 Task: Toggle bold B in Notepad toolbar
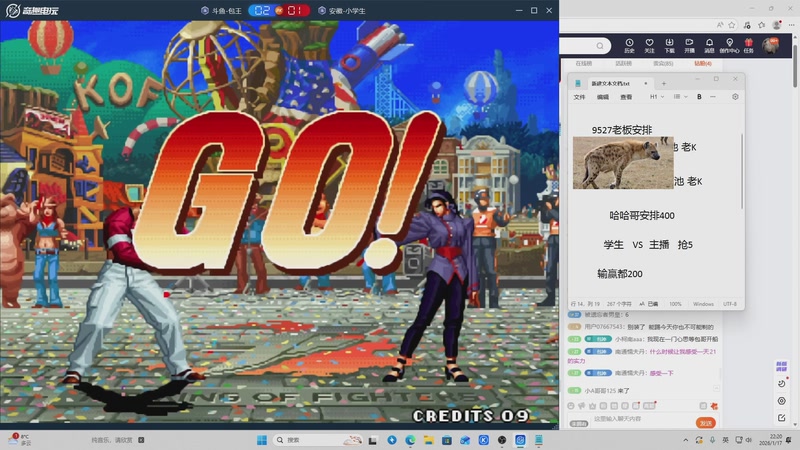pos(699,96)
